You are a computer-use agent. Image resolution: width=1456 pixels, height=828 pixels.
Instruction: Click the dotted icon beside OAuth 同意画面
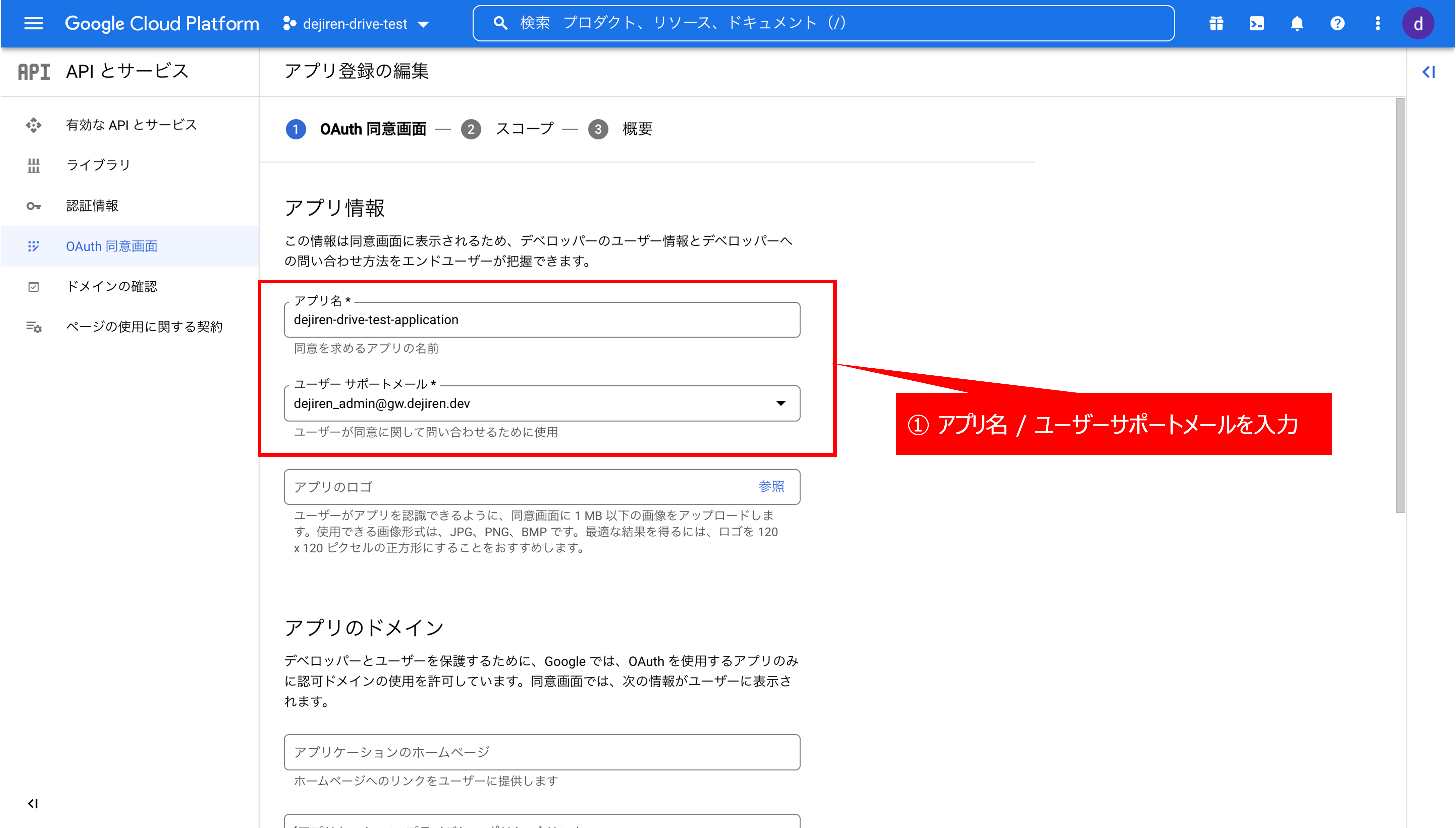(33, 246)
